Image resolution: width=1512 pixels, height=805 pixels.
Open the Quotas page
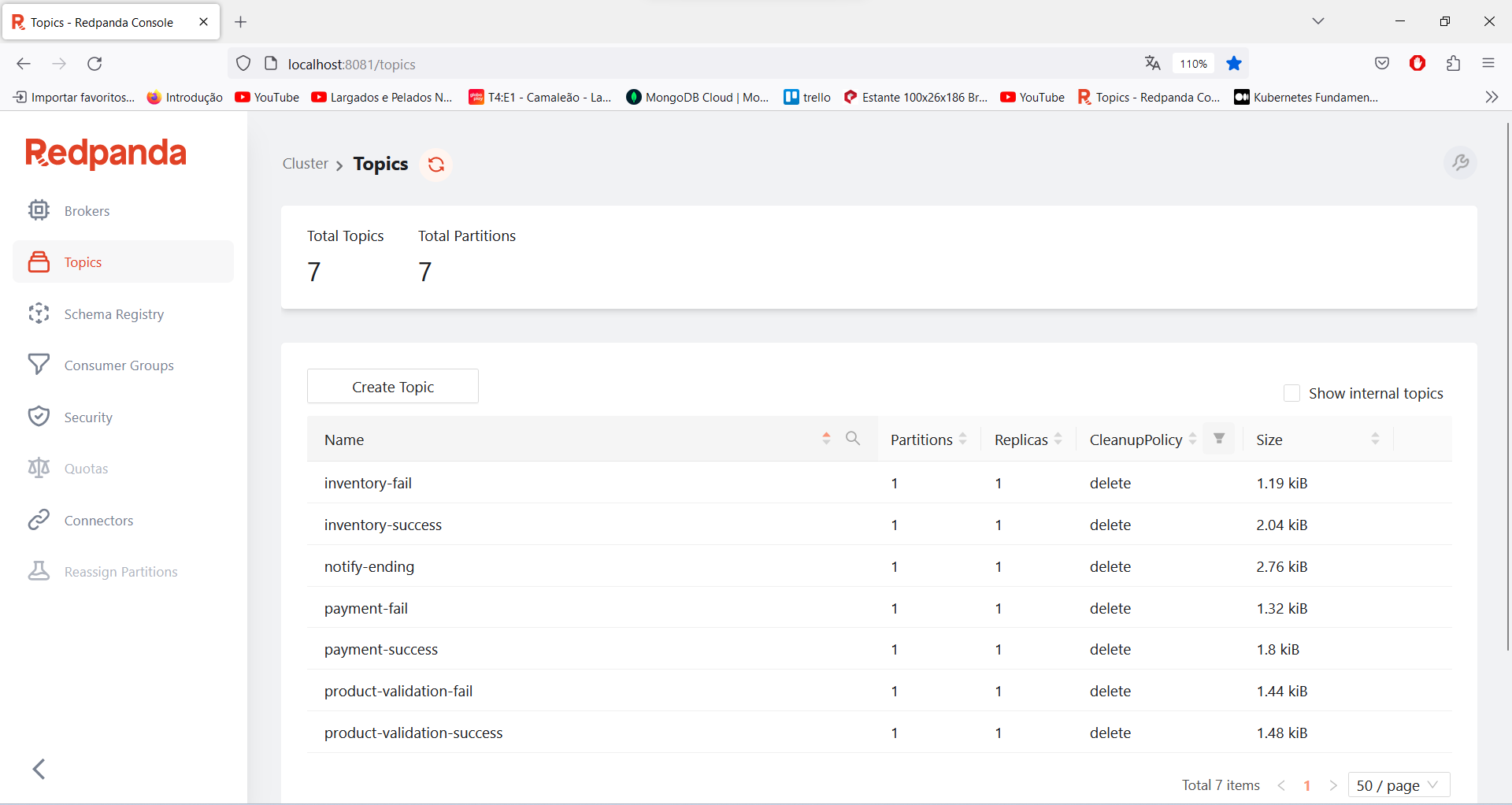(86, 469)
